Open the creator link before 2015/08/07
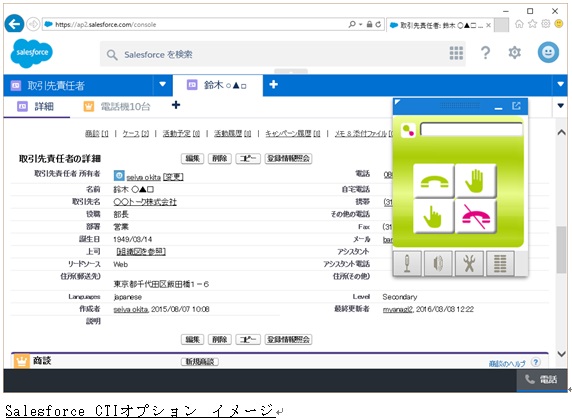 [131, 309]
